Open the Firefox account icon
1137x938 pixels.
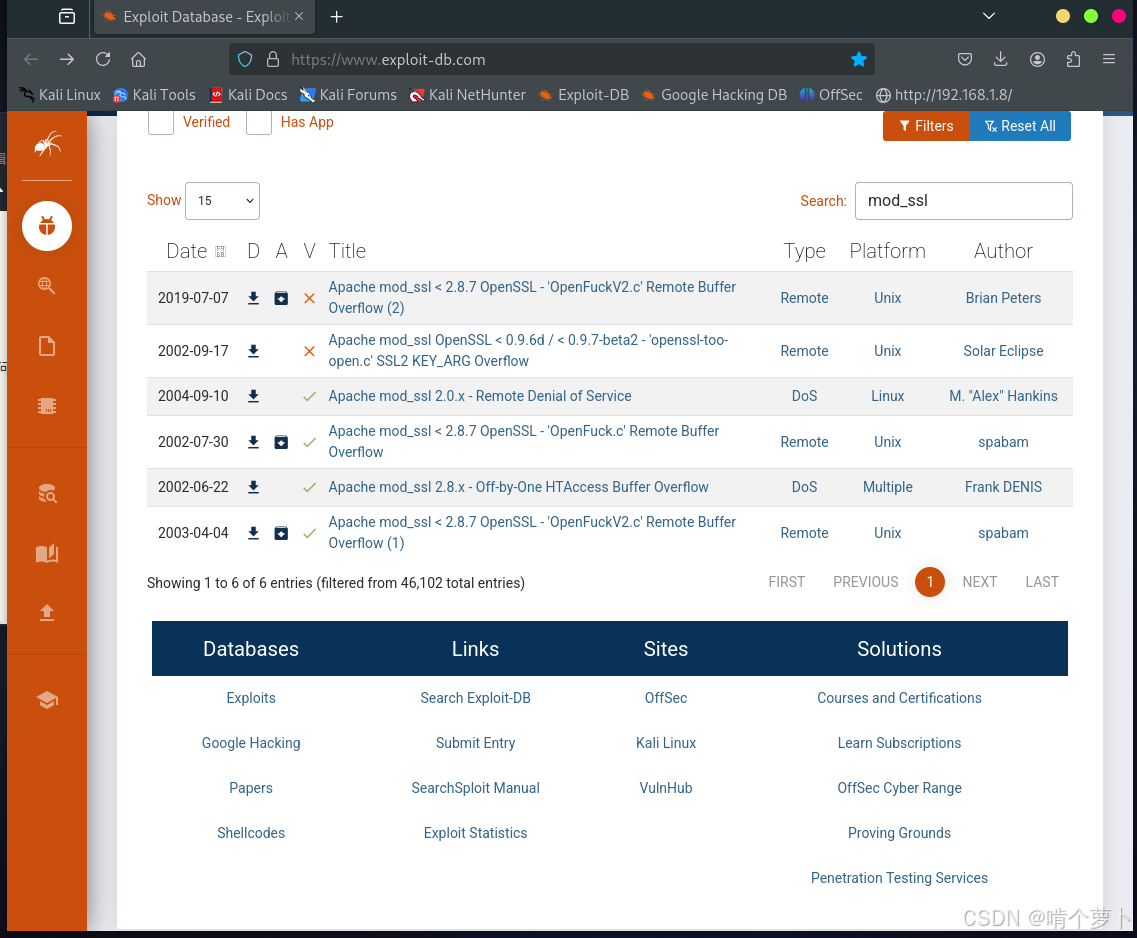[1038, 59]
